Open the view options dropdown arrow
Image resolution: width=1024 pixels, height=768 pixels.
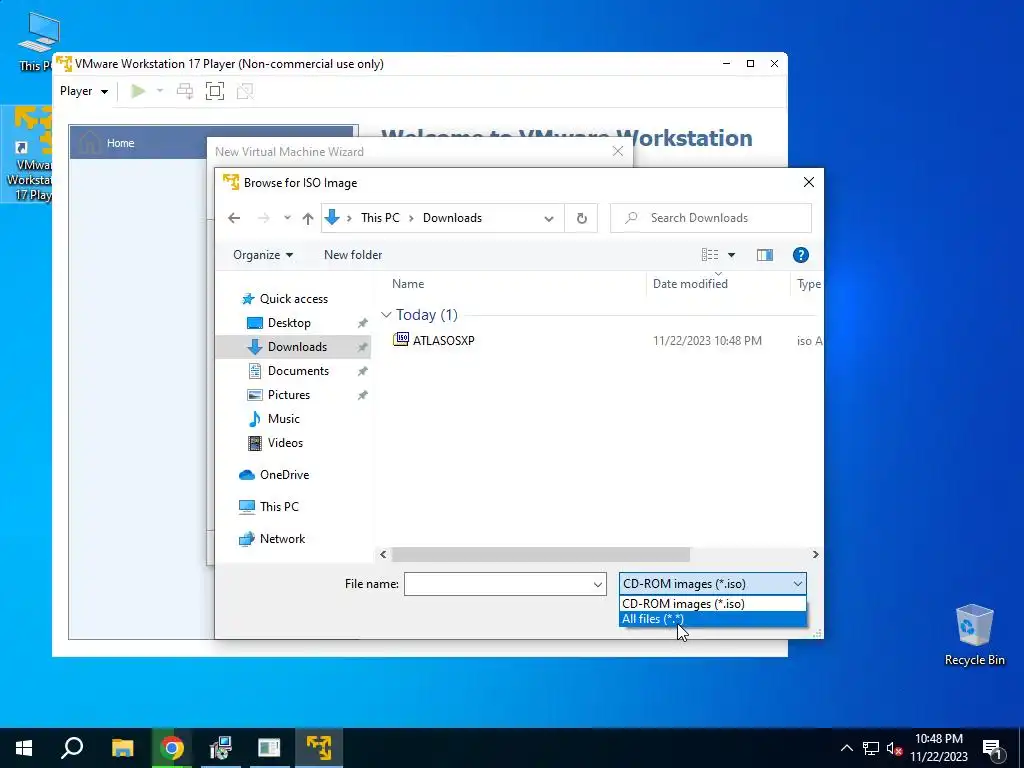(x=731, y=255)
